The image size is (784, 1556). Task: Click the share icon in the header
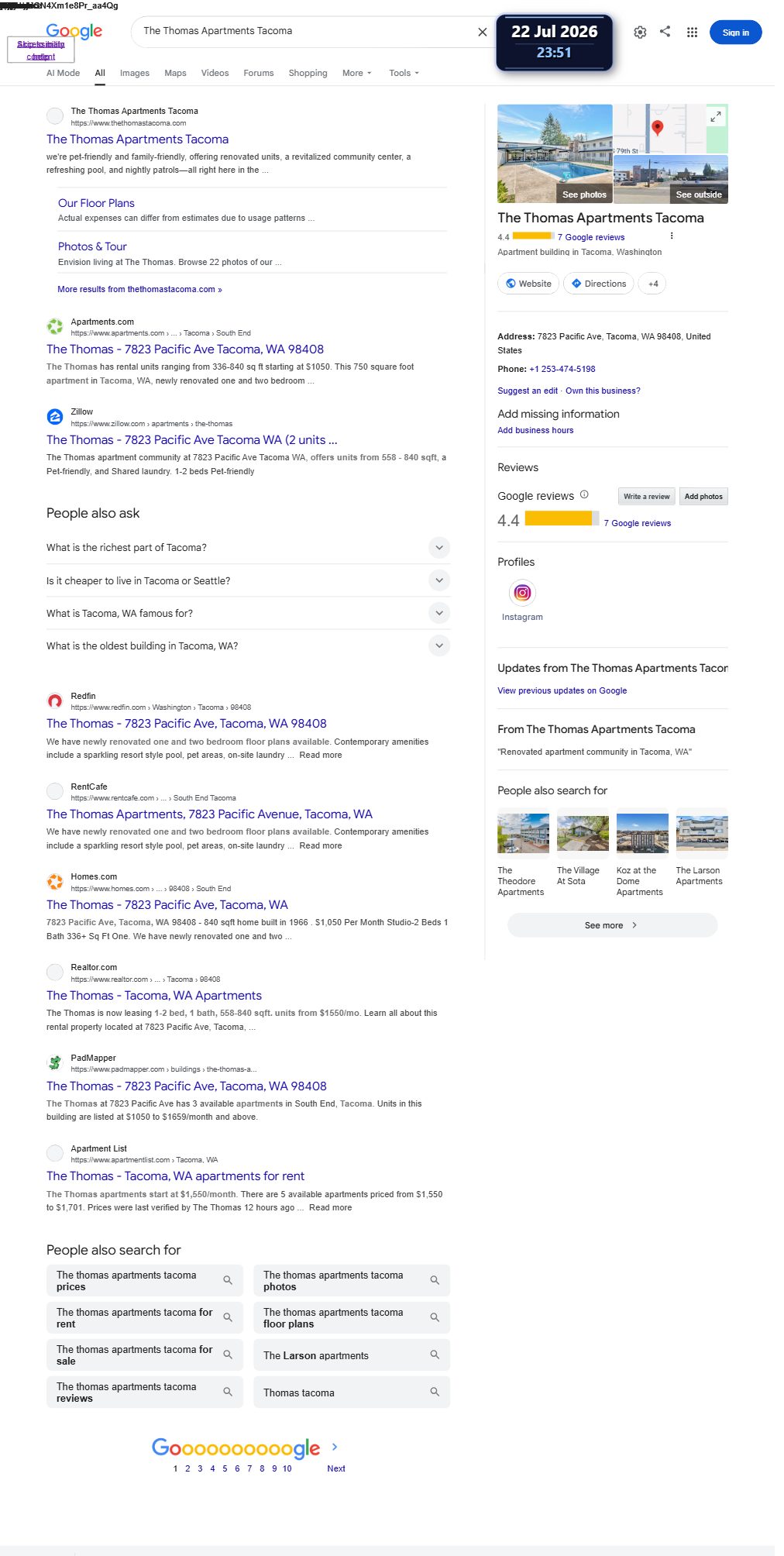tap(665, 32)
